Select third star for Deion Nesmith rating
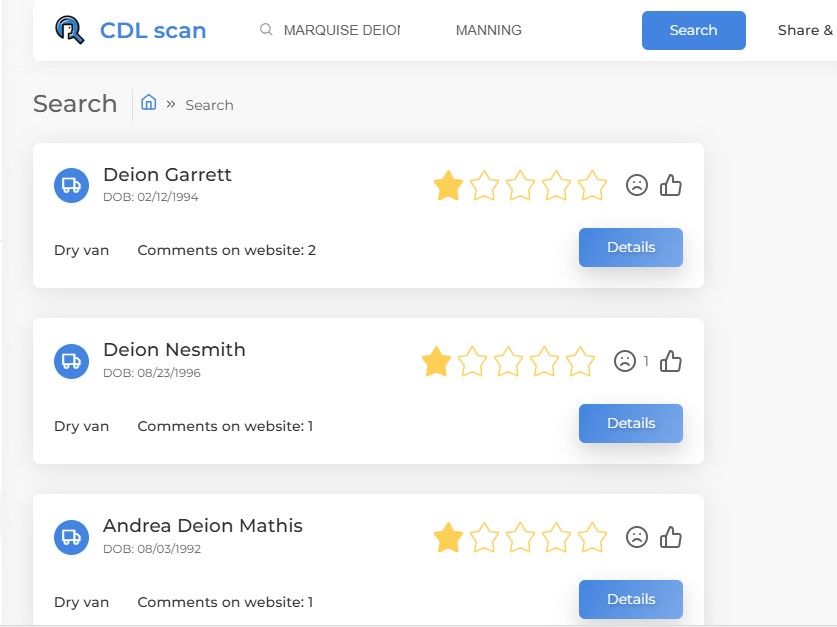This screenshot has height=627, width=837. (508, 361)
